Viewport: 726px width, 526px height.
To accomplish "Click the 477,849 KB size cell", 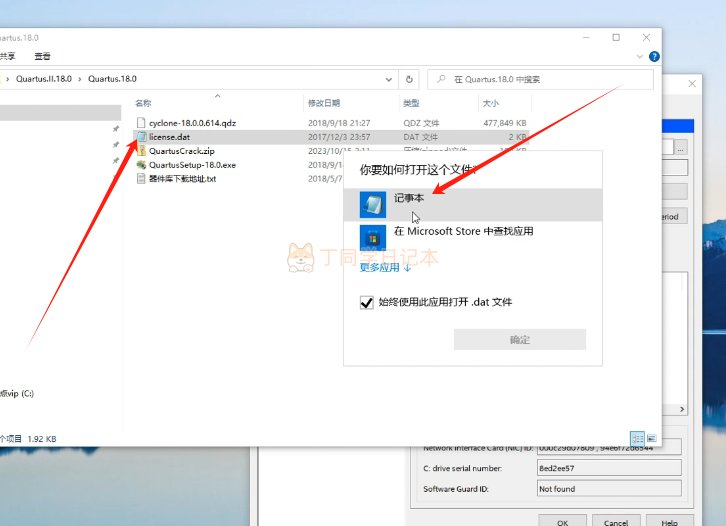I will [505, 123].
